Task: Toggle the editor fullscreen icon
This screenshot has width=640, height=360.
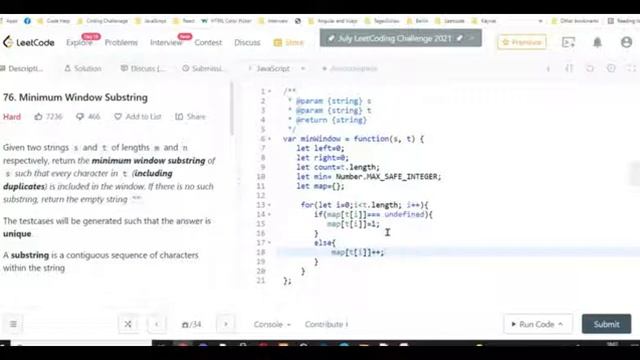Action: point(631,69)
